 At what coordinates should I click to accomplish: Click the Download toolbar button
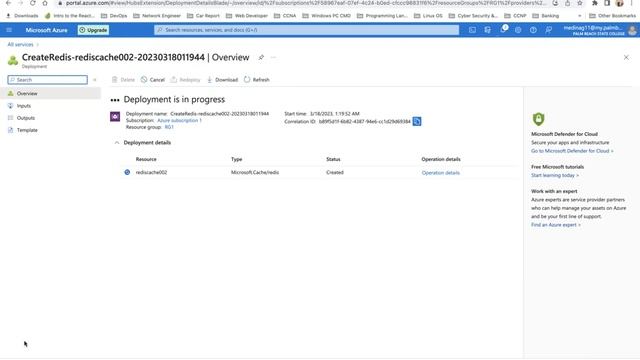222,80
